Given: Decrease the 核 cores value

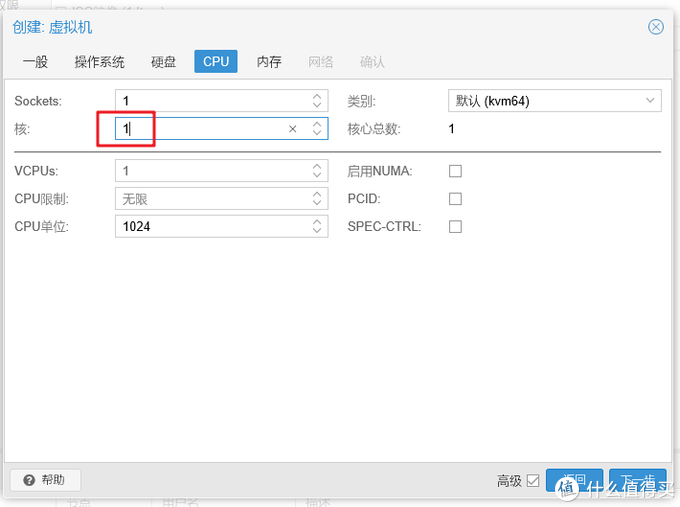Looking at the screenshot, I should (317, 134).
